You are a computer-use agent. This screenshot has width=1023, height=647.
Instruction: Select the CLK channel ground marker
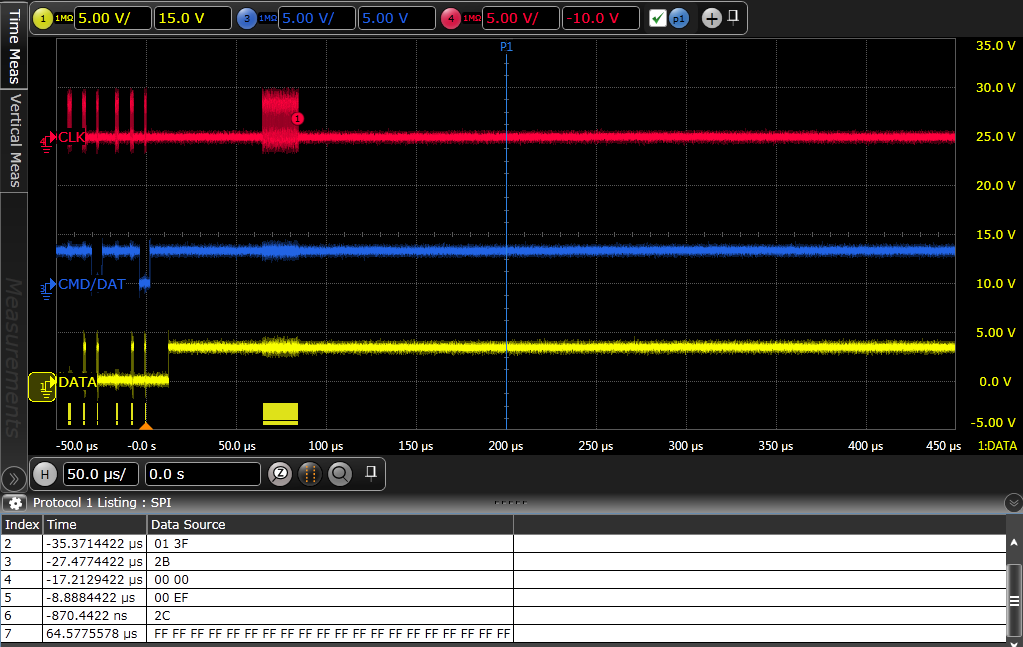point(47,141)
